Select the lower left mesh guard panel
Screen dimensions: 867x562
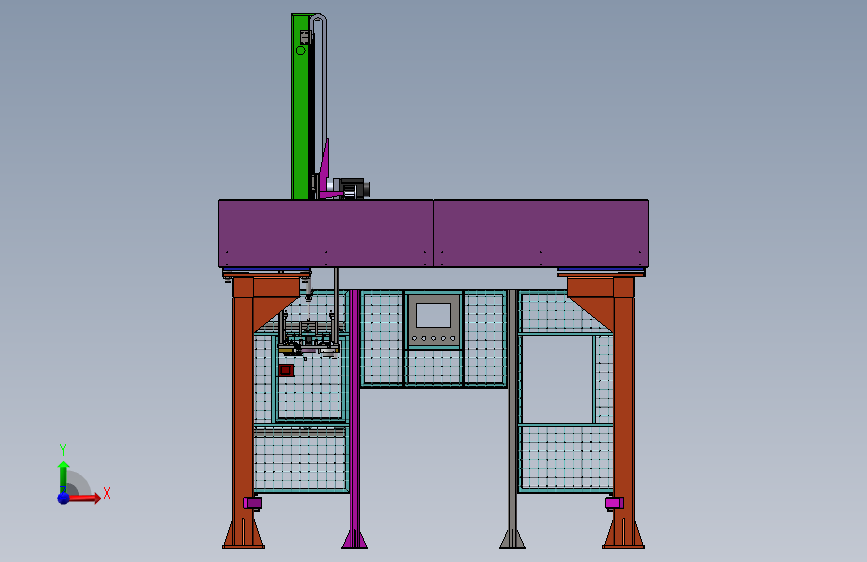[x=300, y=458]
